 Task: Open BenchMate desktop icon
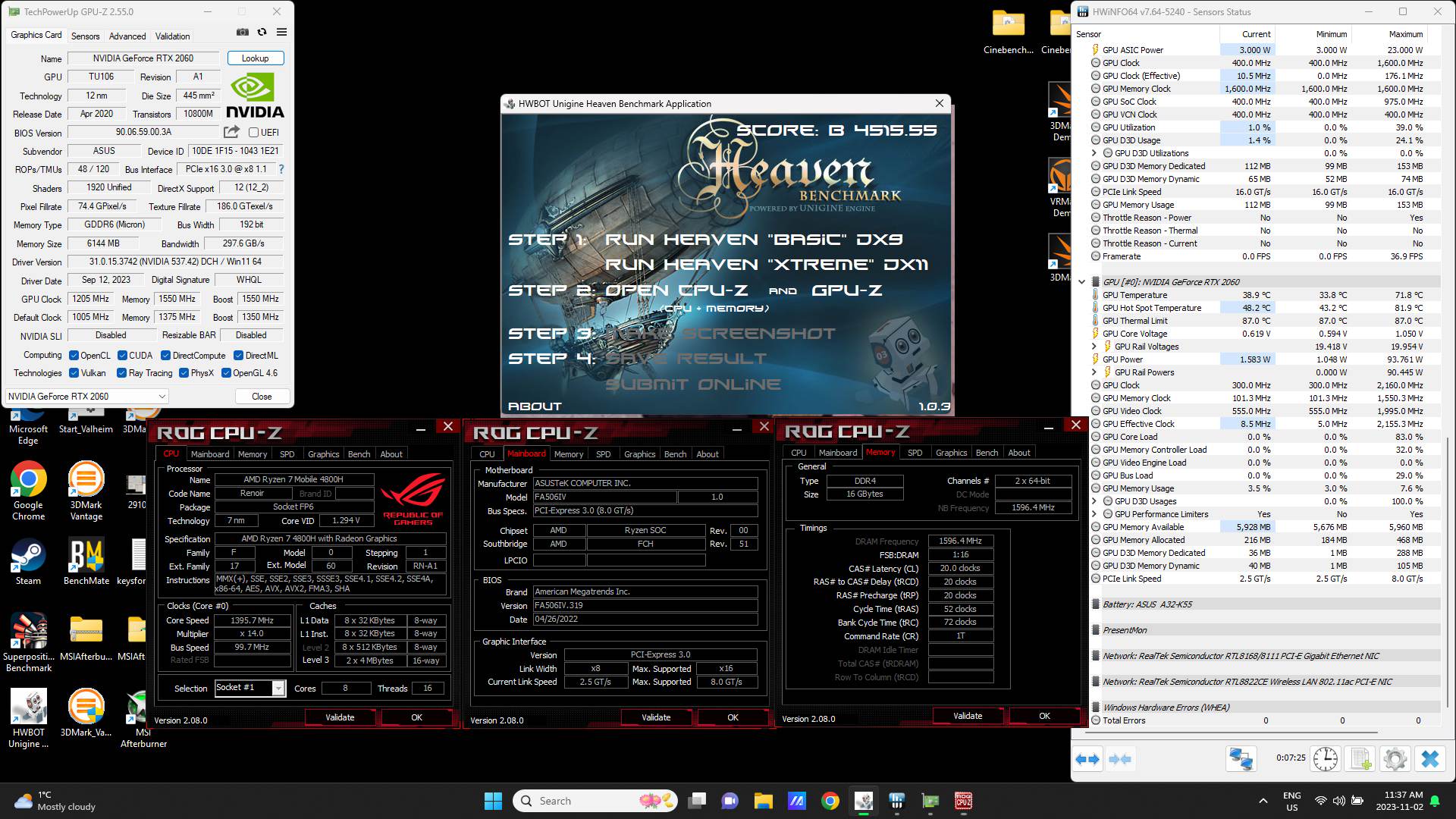pos(86,562)
